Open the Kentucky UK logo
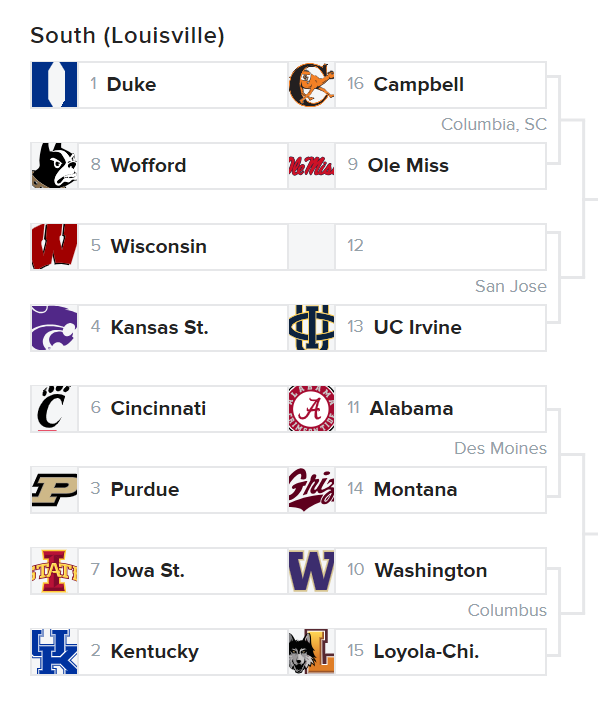The image size is (598, 706). (54, 652)
